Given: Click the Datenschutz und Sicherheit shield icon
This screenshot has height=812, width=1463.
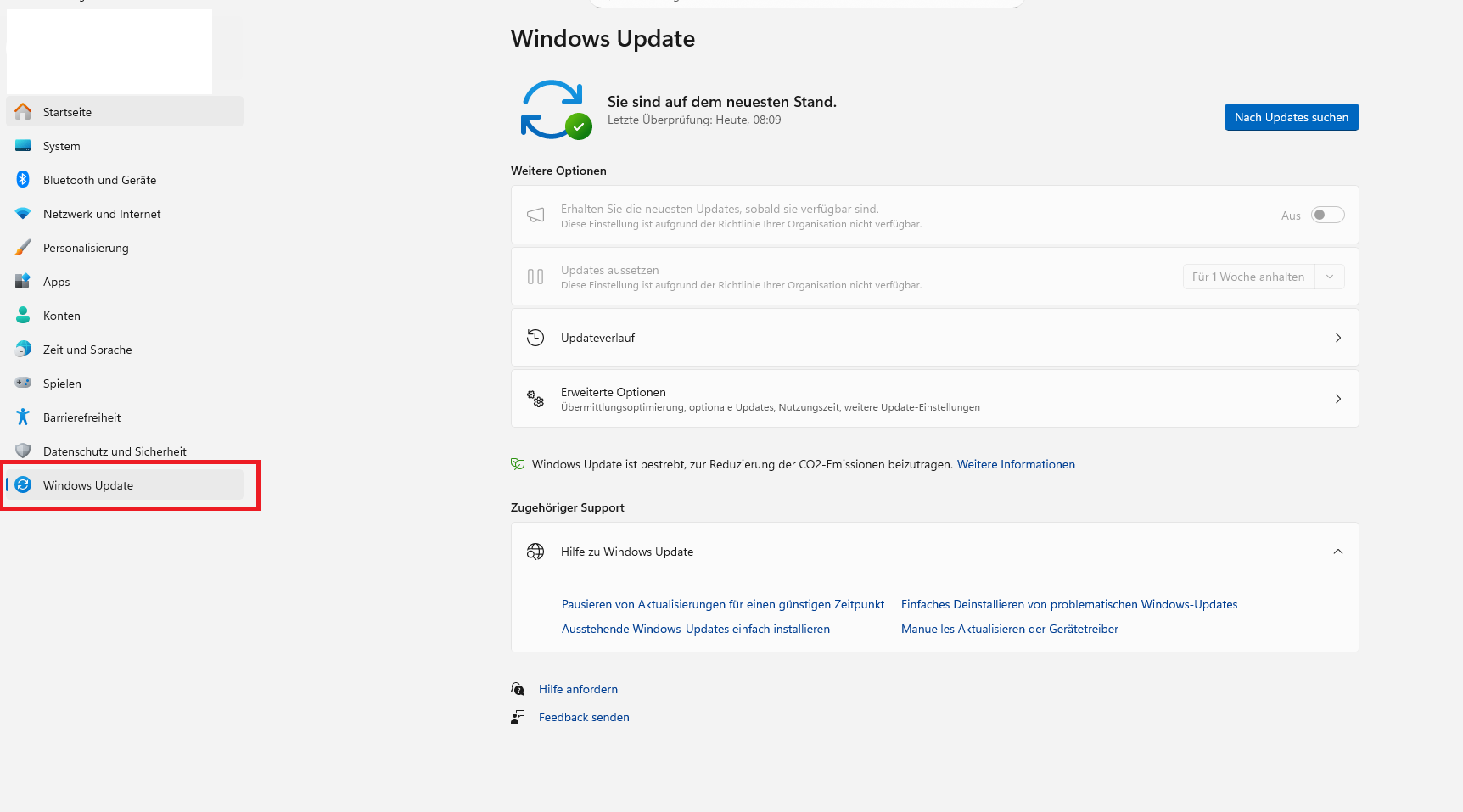Looking at the screenshot, I should pos(23,451).
